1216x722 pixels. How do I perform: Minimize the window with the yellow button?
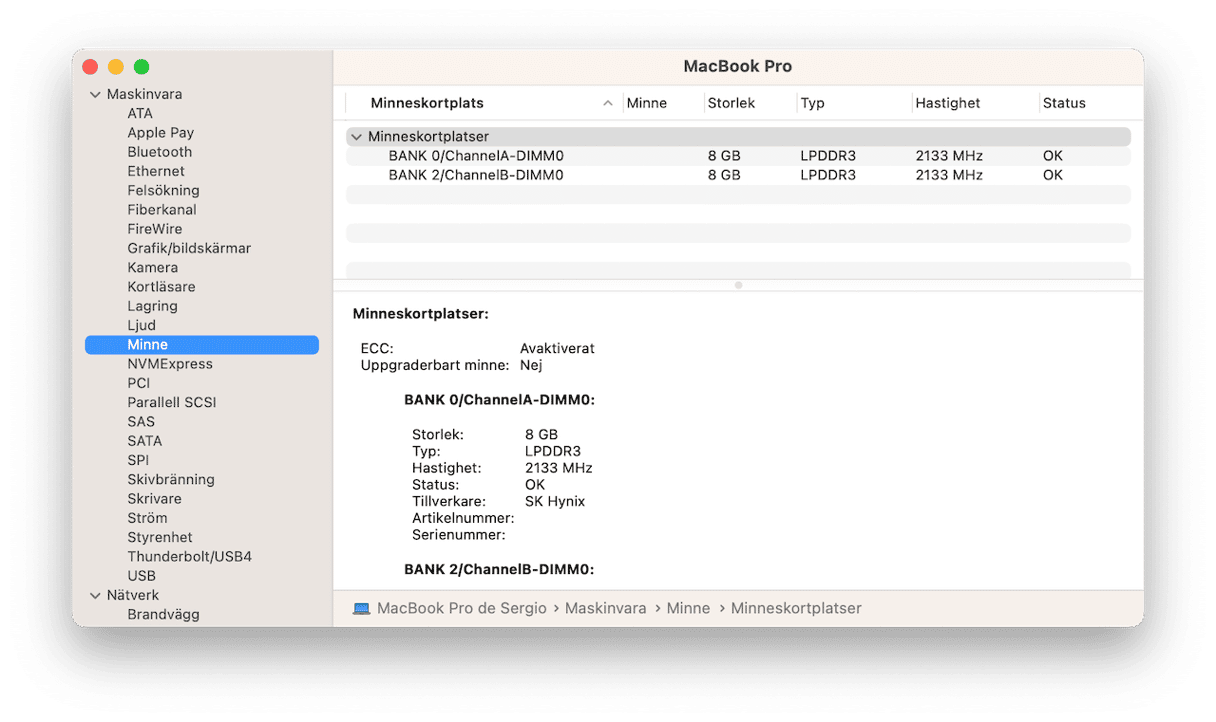(x=116, y=67)
